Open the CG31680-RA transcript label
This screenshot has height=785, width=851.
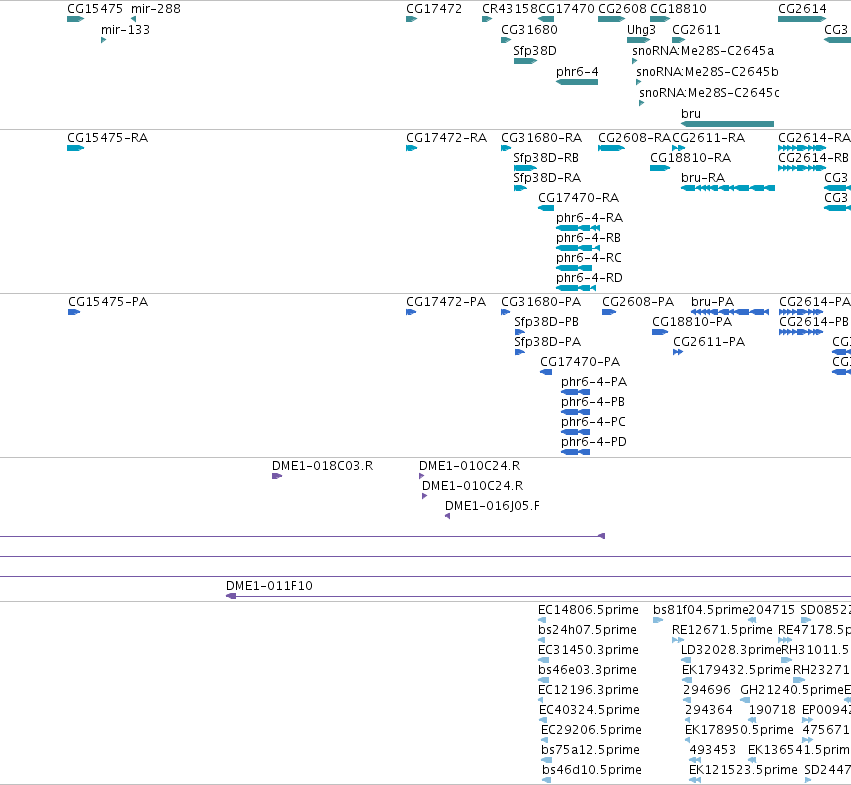click(x=542, y=138)
